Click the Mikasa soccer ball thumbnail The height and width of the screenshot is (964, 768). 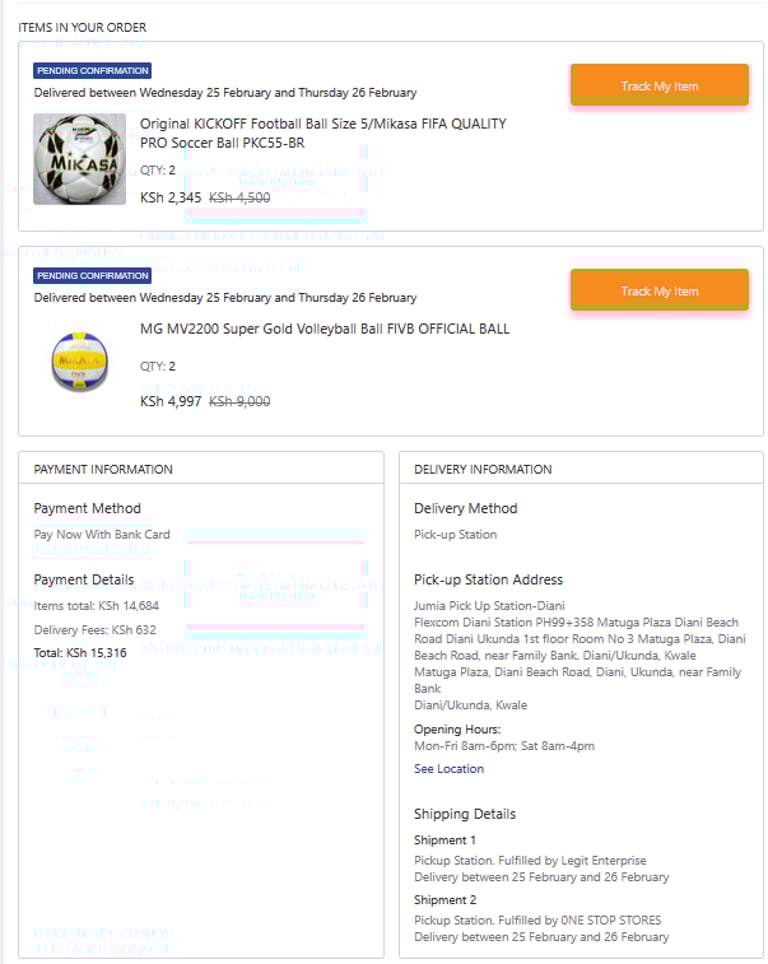point(79,159)
